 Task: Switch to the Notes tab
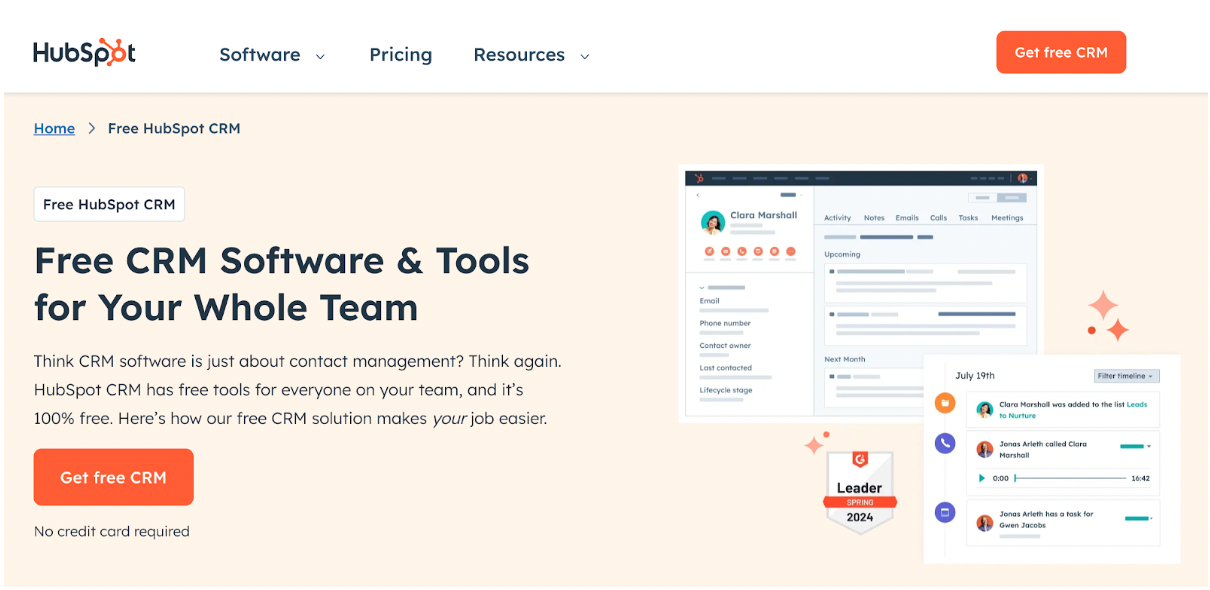click(x=874, y=218)
